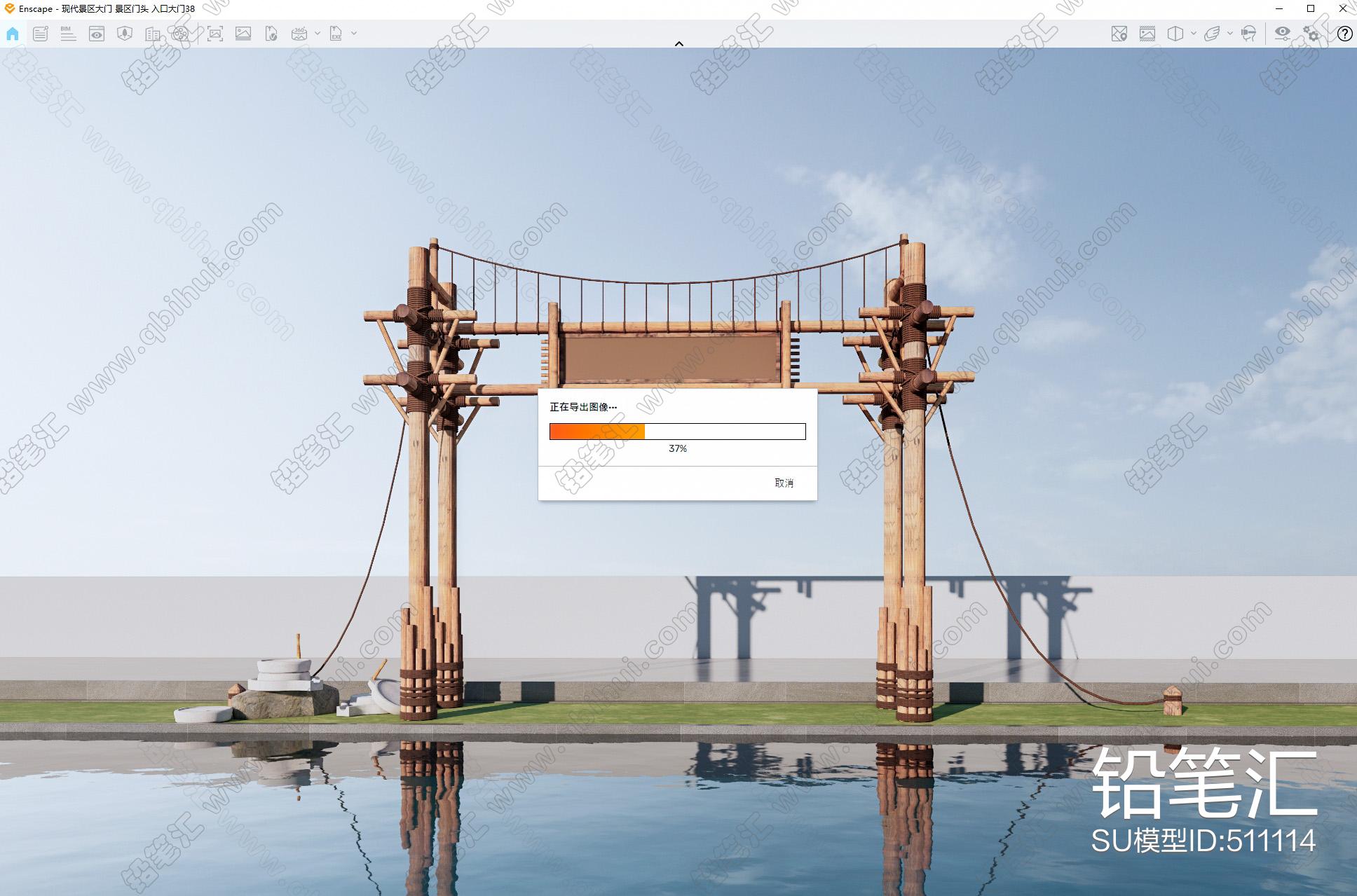Click the 360 Mono Panorama icon
Viewport: 1357px width, 896px height.
(299, 33)
